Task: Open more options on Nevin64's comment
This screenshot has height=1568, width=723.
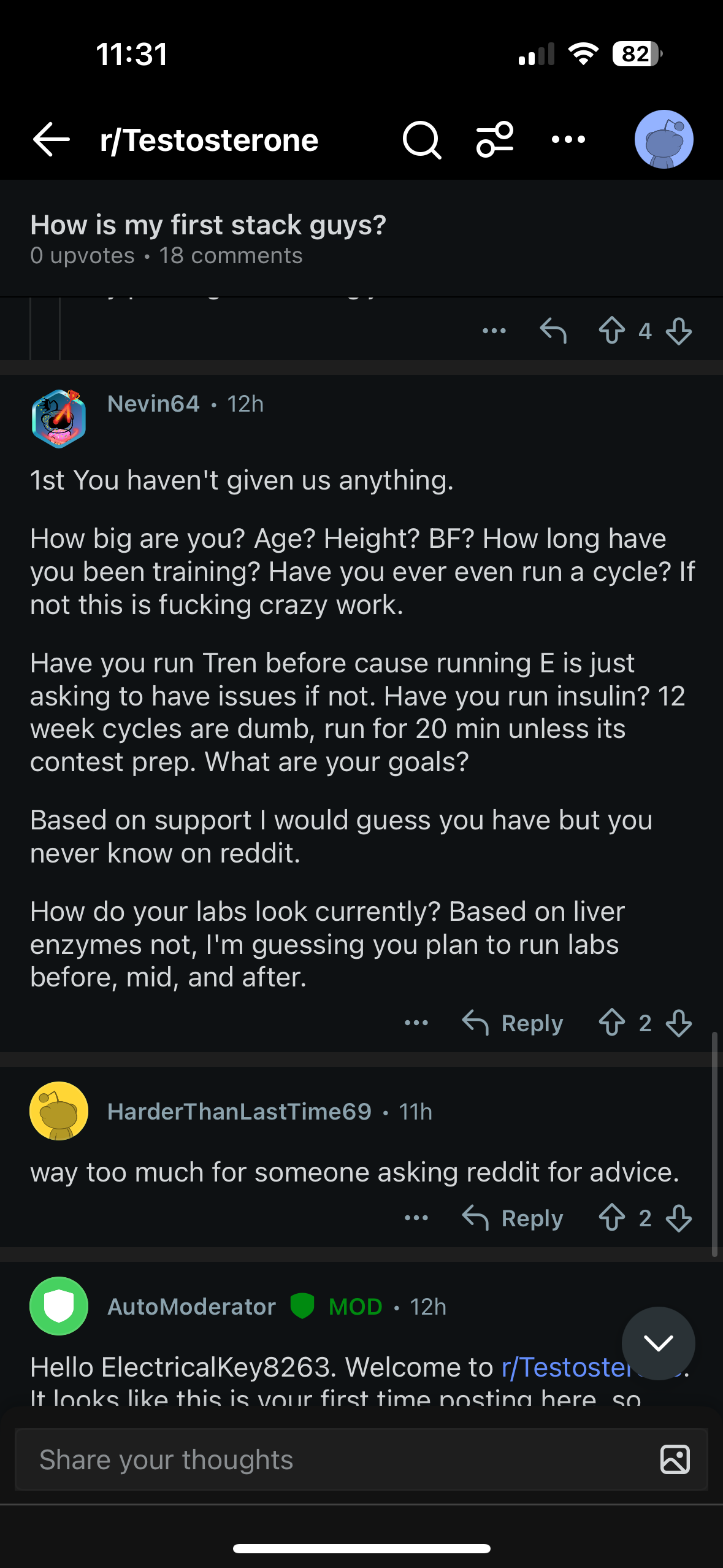Action: pos(416,1023)
